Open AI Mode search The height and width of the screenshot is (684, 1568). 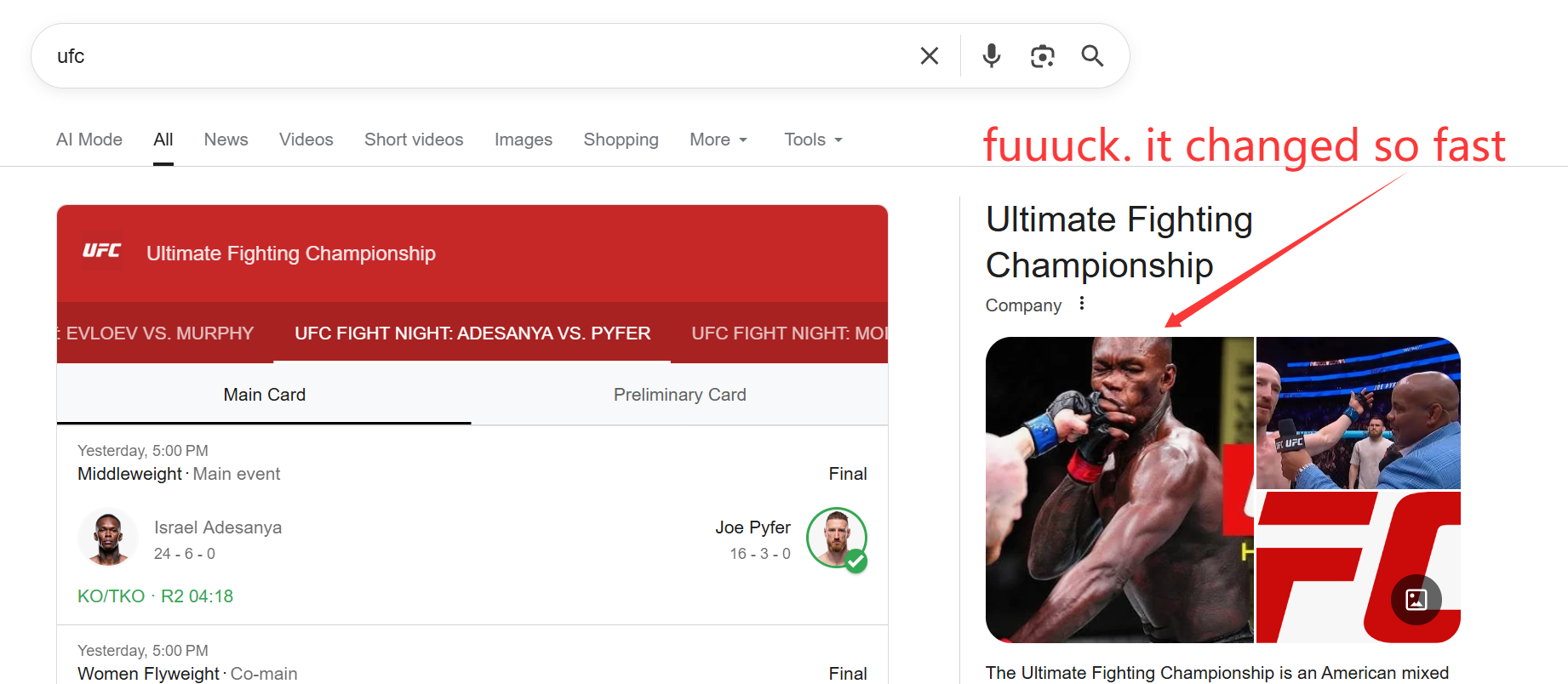click(89, 140)
